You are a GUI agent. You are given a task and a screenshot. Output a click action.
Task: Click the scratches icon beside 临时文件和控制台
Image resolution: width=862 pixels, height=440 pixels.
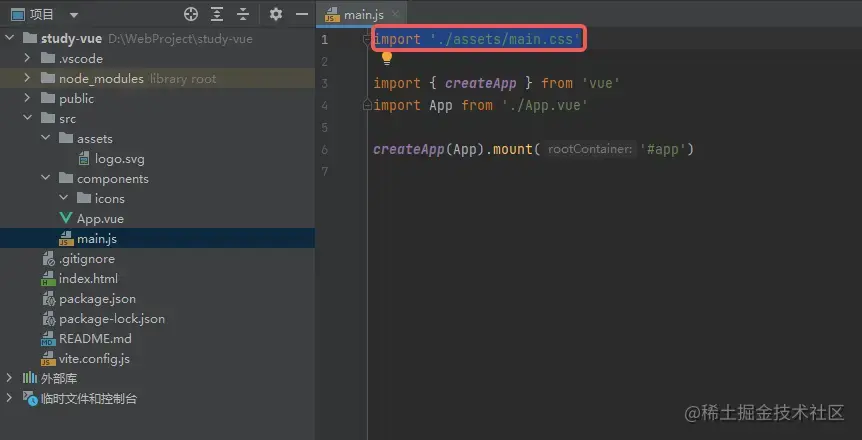click(x=30, y=398)
